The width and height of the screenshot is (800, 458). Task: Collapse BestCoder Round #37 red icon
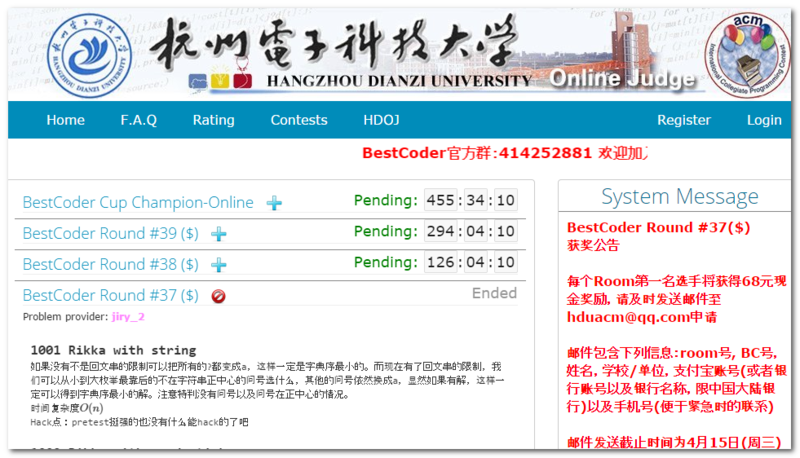(218, 296)
